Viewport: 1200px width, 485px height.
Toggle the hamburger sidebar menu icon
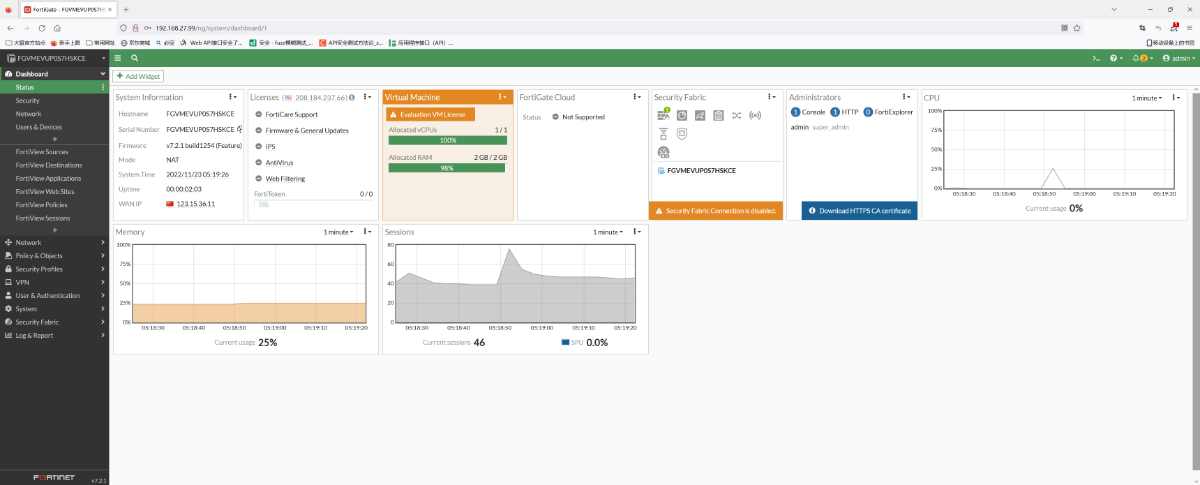pyautogui.click(x=119, y=58)
